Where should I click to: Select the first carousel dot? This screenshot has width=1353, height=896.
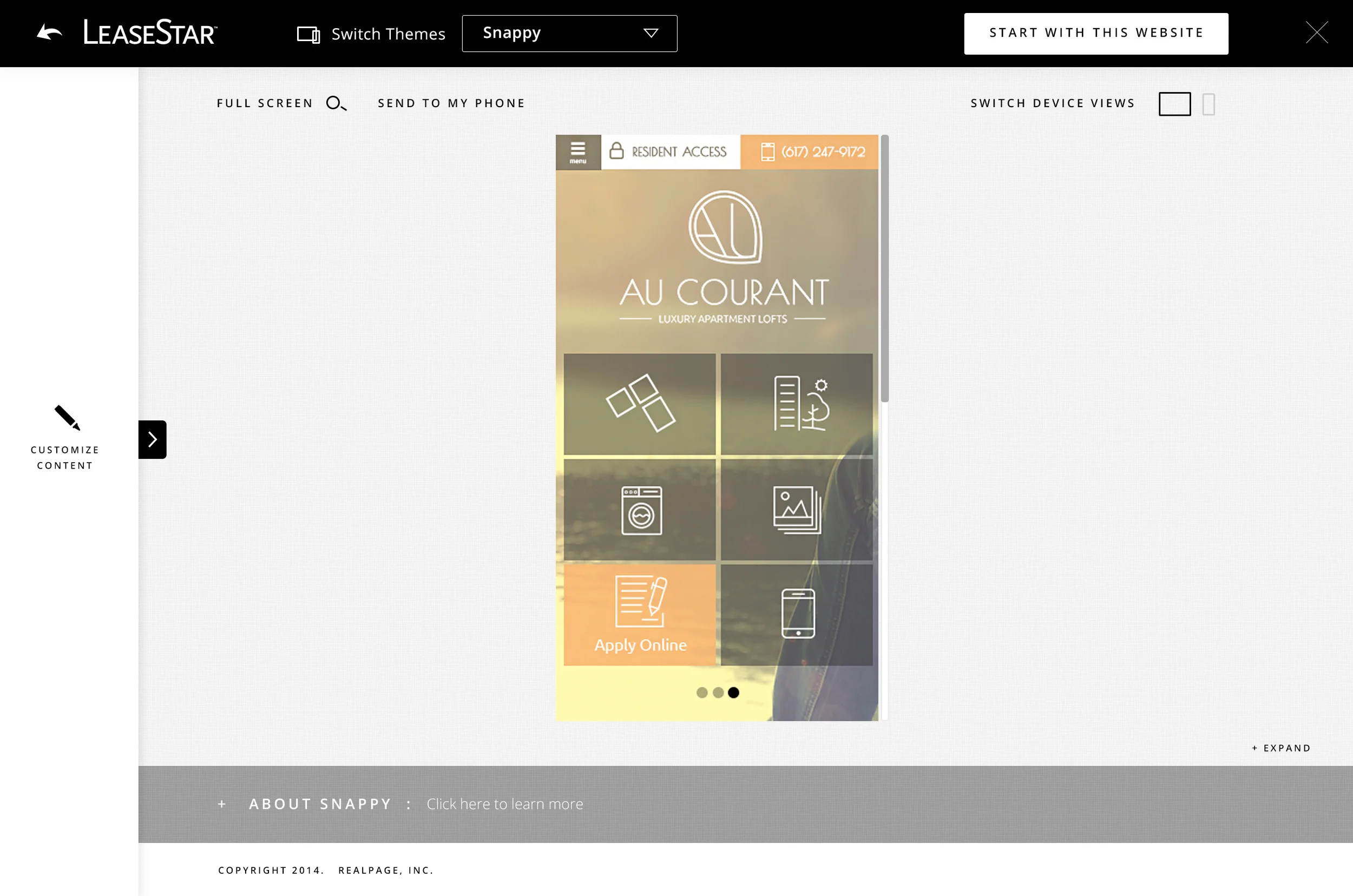pos(701,693)
